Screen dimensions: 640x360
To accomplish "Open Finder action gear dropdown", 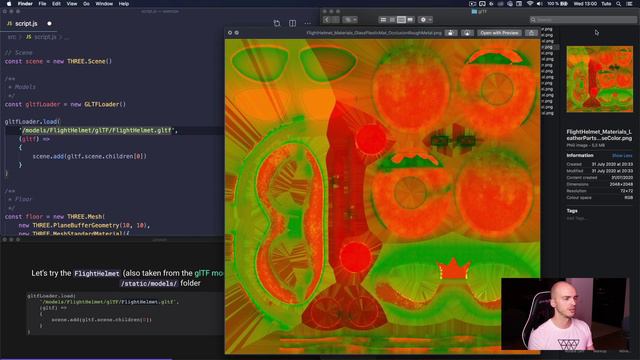I will [426, 20].
